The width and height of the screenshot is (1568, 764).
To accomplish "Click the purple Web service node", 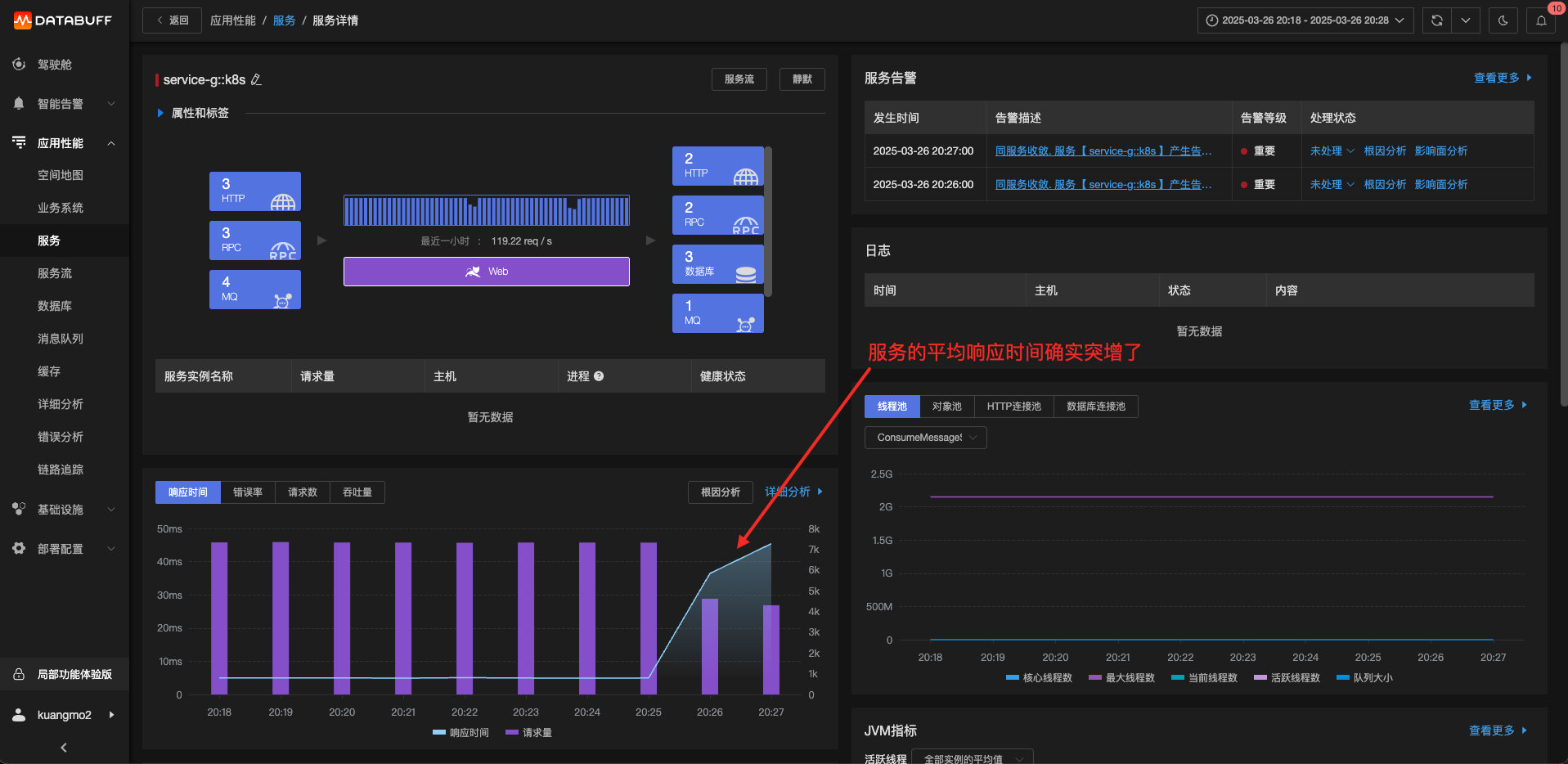I will point(487,272).
